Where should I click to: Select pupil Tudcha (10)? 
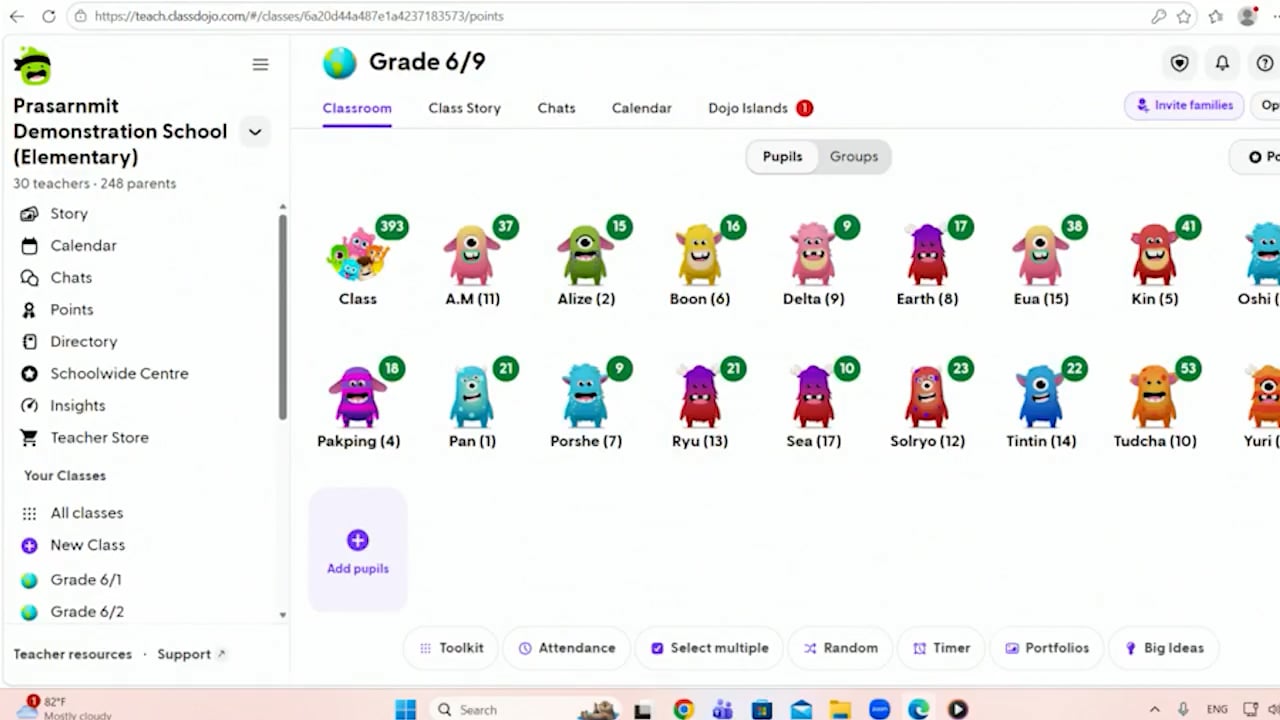tap(1155, 404)
